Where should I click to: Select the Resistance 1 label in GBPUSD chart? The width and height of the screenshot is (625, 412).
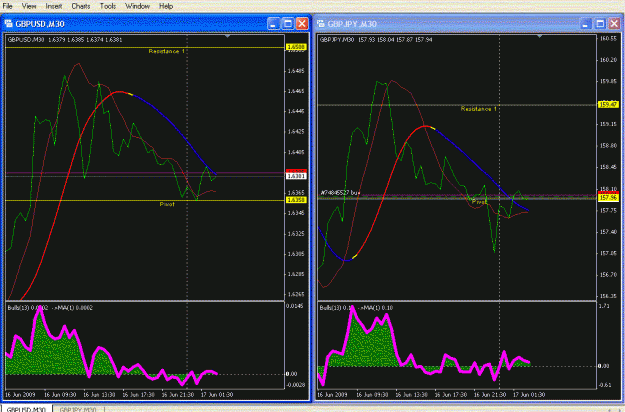[x=167, y=51]
